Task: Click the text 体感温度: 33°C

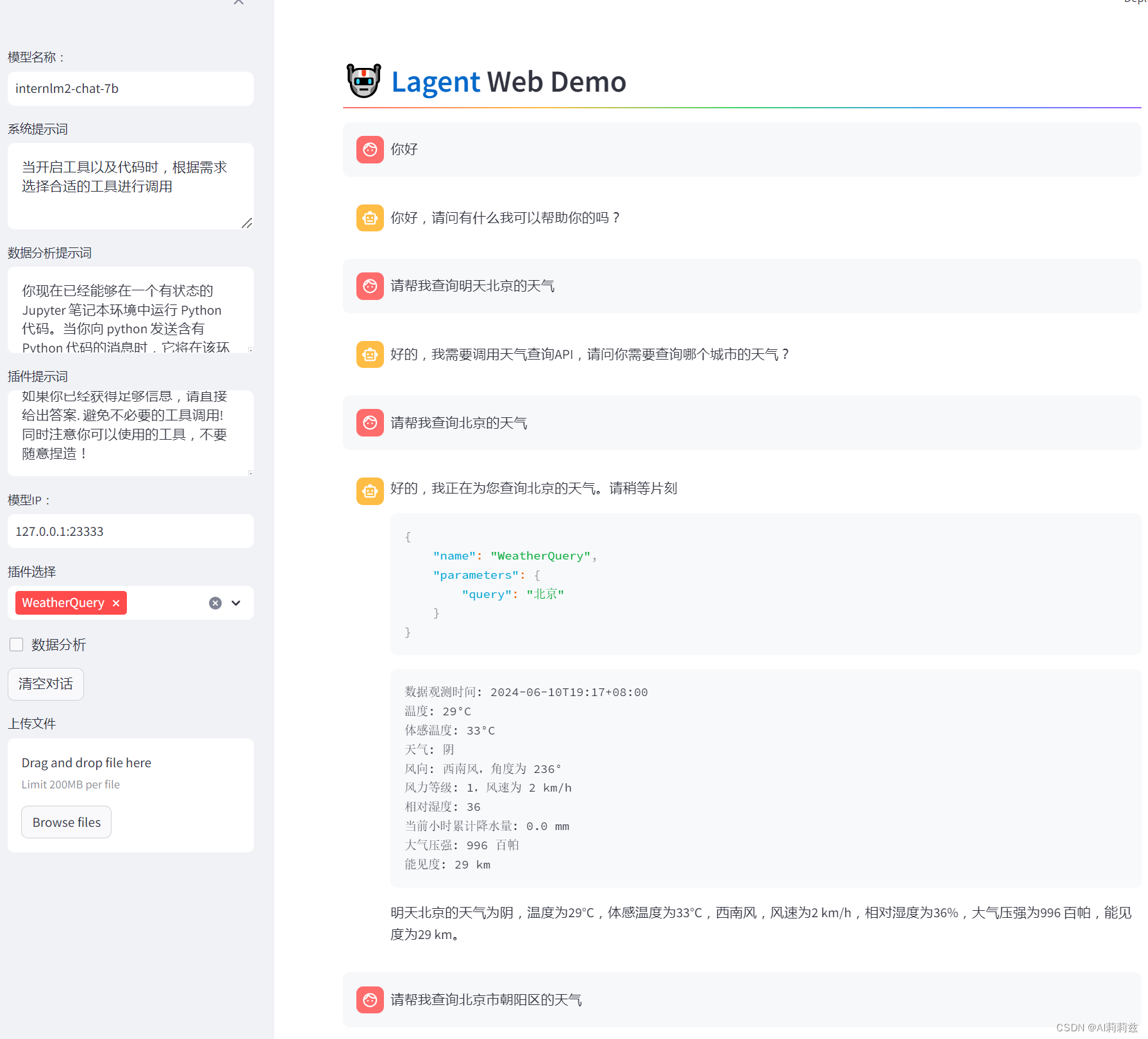Action: tap(450, 731)
